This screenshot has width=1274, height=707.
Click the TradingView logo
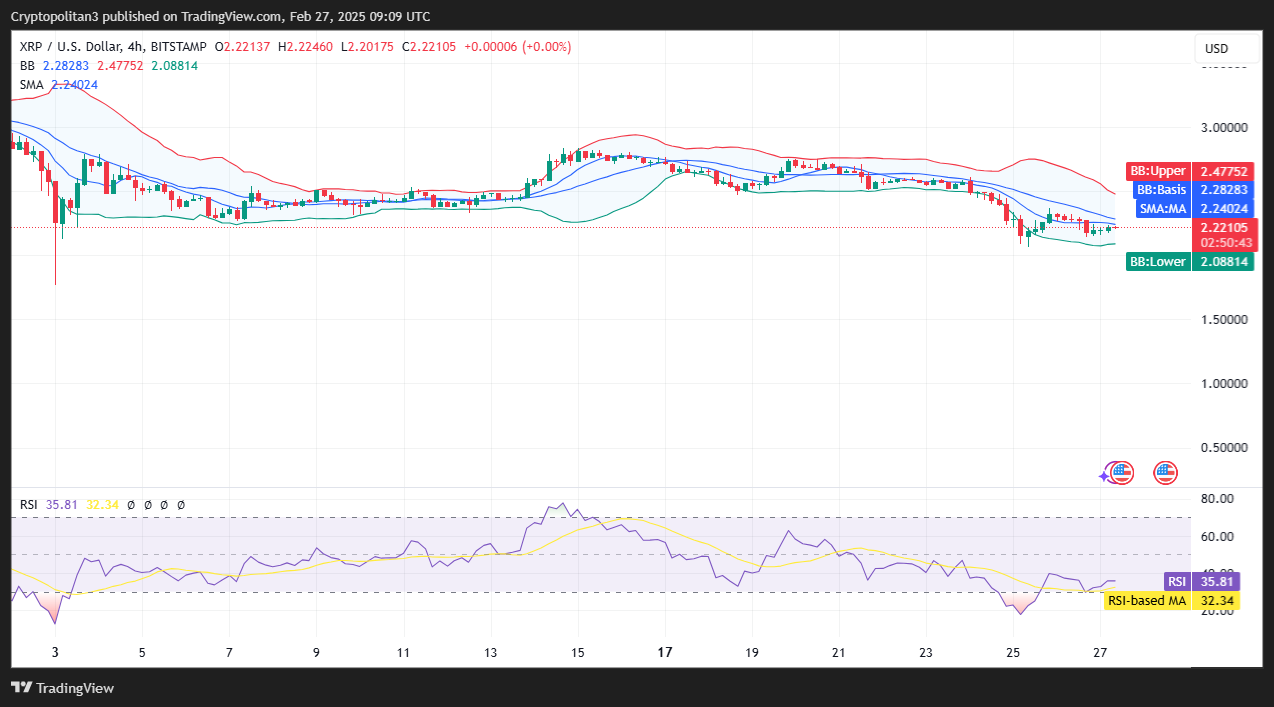coord(62,688)
